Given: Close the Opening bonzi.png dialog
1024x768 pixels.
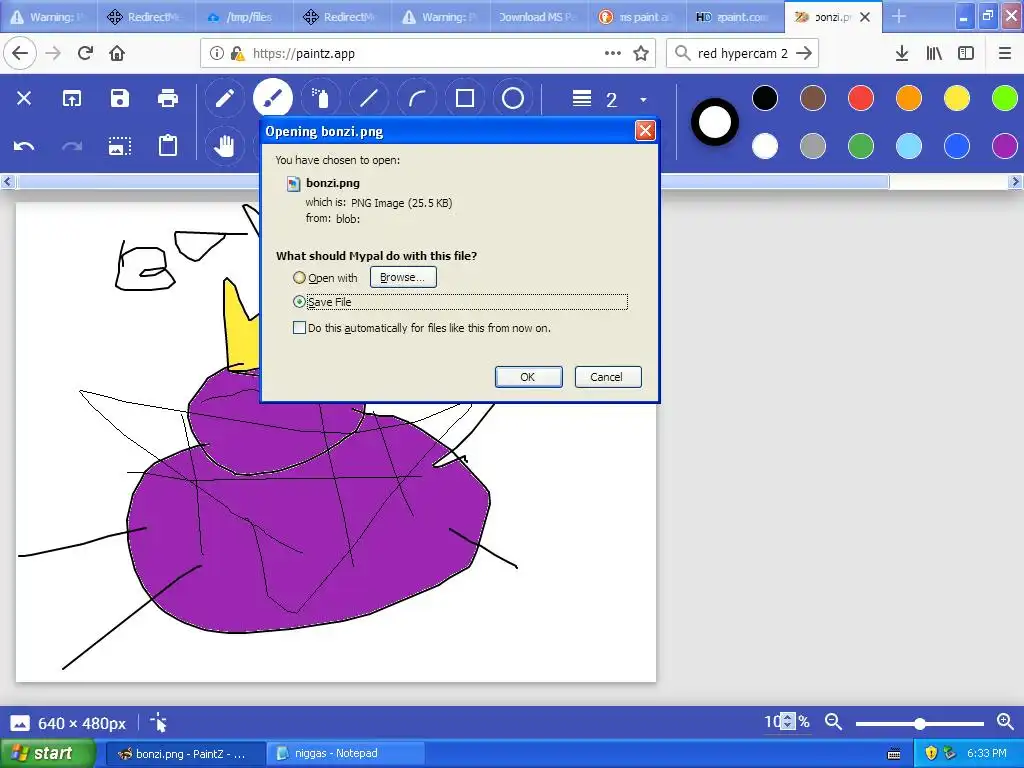Looking at the screenshot, I should click(645, 131).
